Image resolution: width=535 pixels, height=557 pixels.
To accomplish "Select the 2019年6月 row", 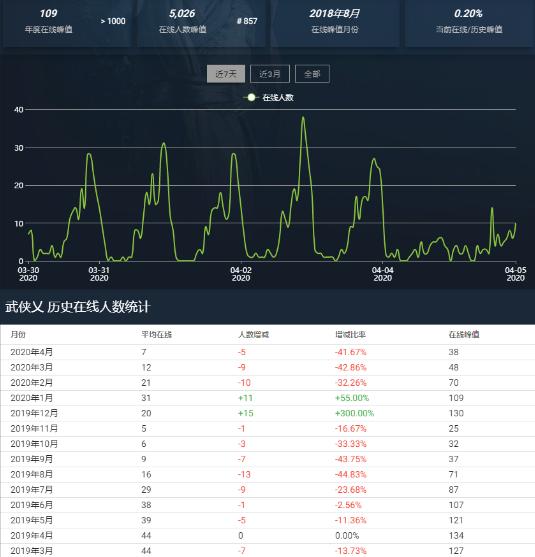I will [268, 505].
